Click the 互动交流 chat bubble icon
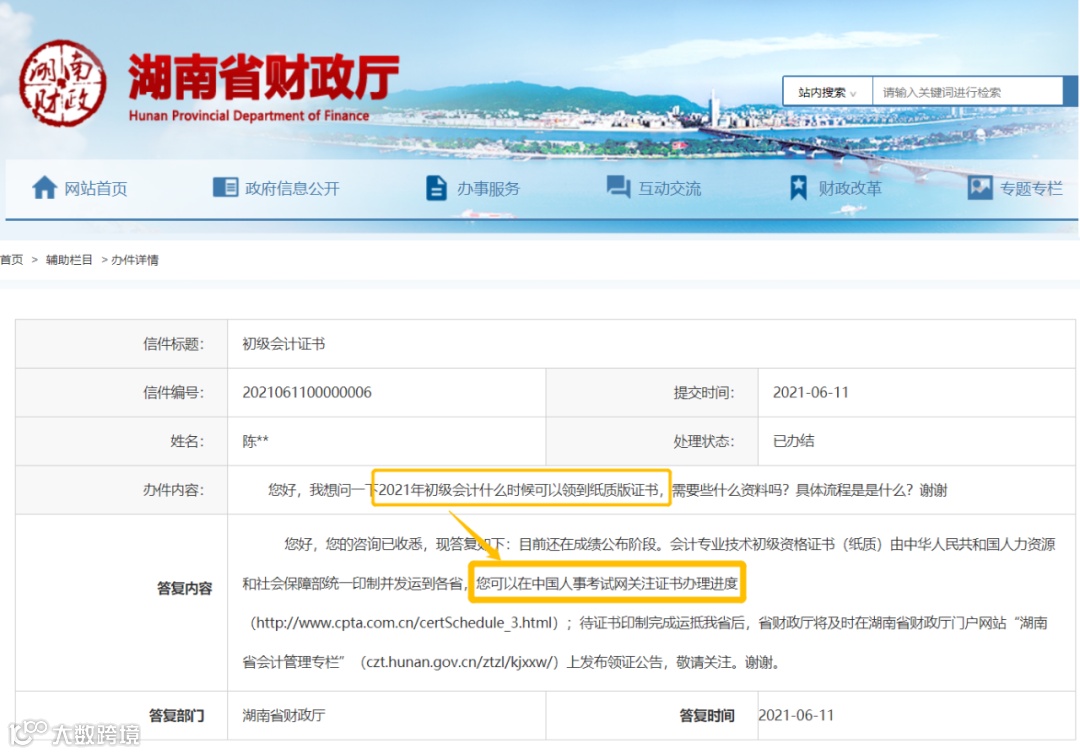1080x754 pixels. (618, 187)
